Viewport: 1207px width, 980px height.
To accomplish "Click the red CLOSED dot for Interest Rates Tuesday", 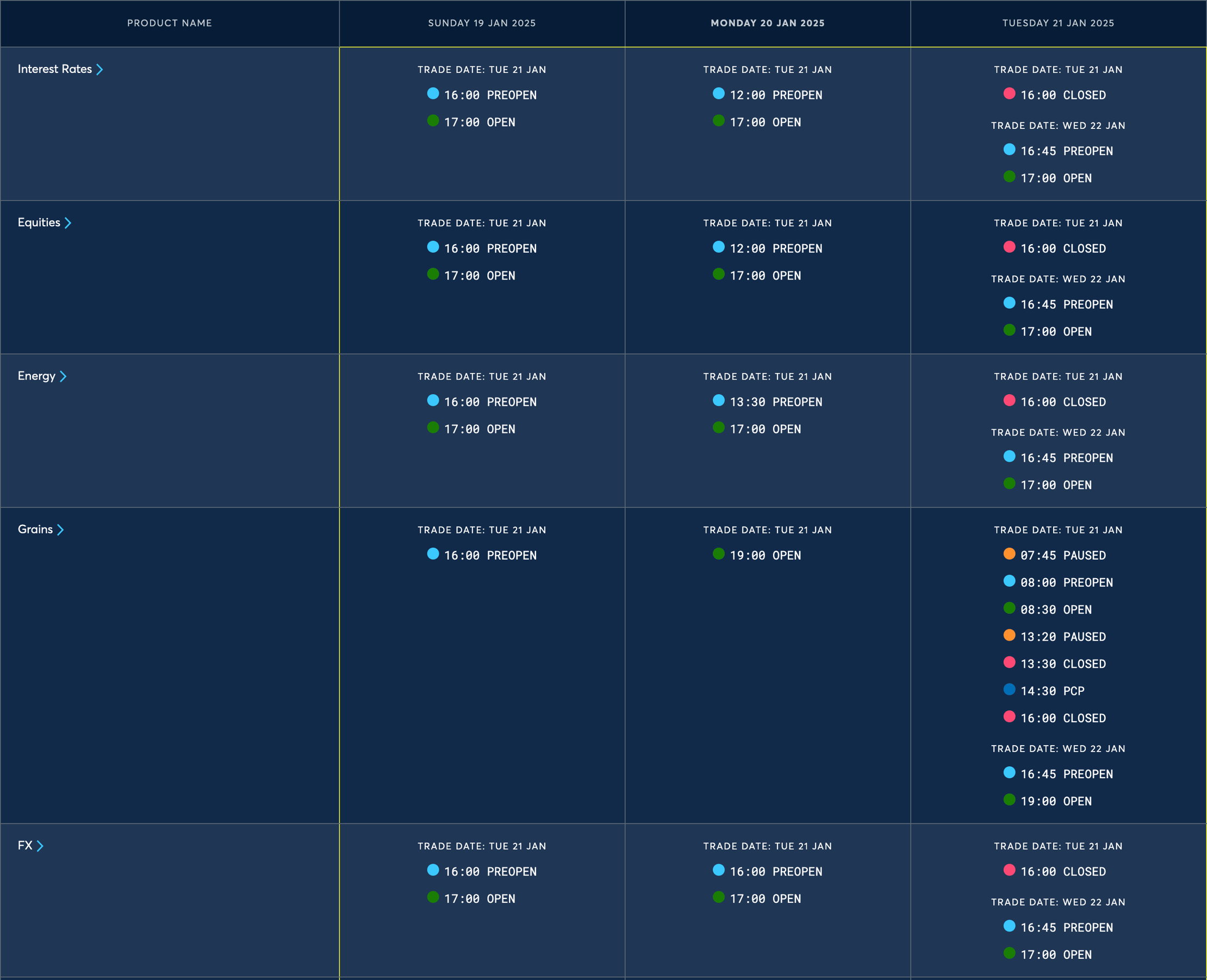I will tap(1010, 94).
